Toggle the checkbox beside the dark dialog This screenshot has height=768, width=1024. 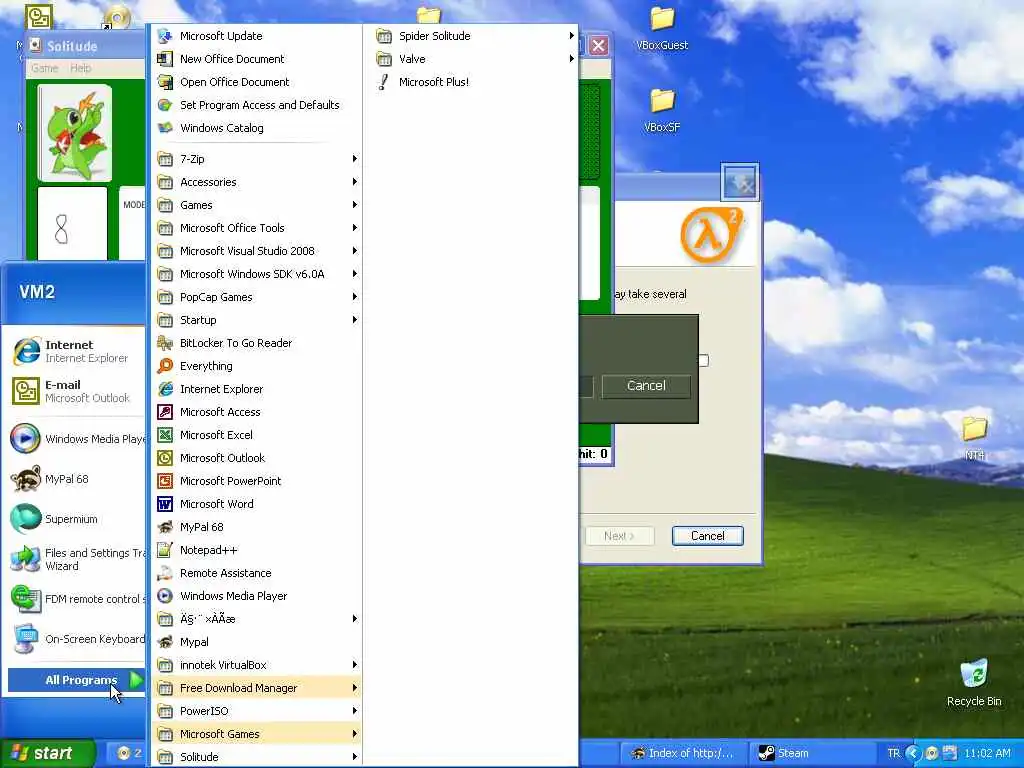click(704, 360)
